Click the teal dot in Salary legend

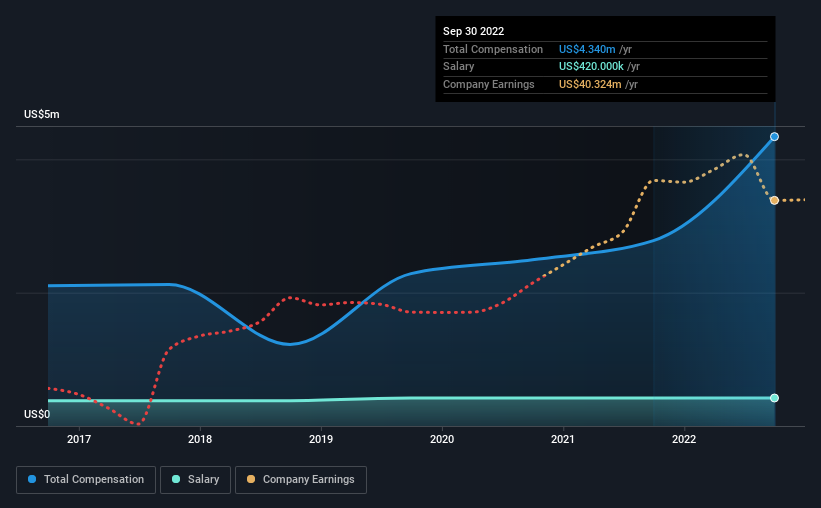(x=176, y=479)
